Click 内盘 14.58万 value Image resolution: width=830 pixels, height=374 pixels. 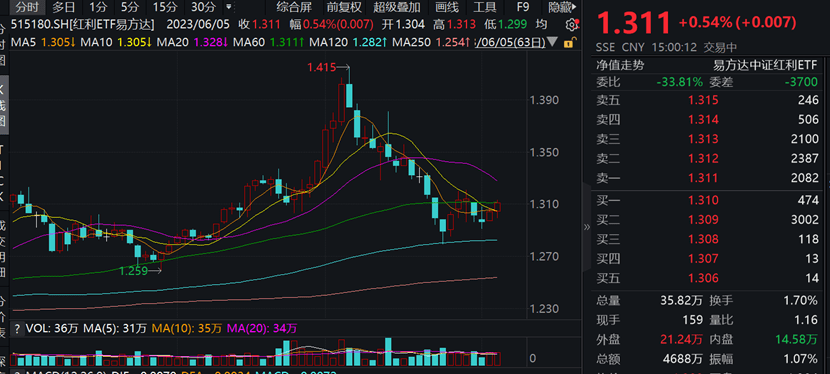[x=797, y=340]
